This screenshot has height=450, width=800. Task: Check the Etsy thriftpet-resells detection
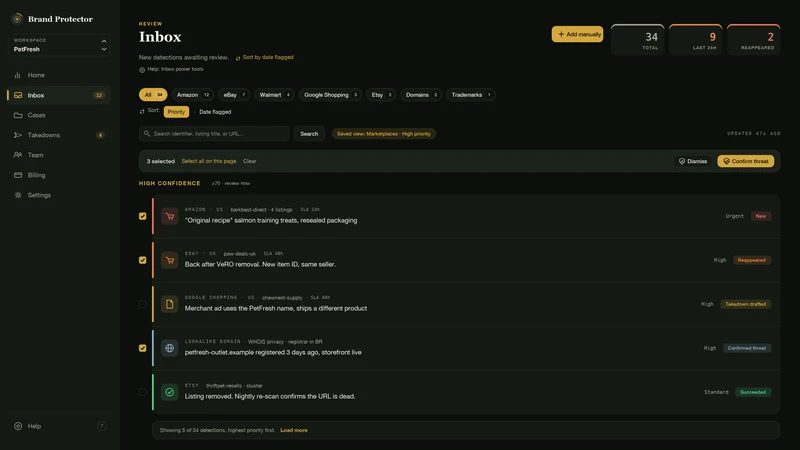coord(142,392)
